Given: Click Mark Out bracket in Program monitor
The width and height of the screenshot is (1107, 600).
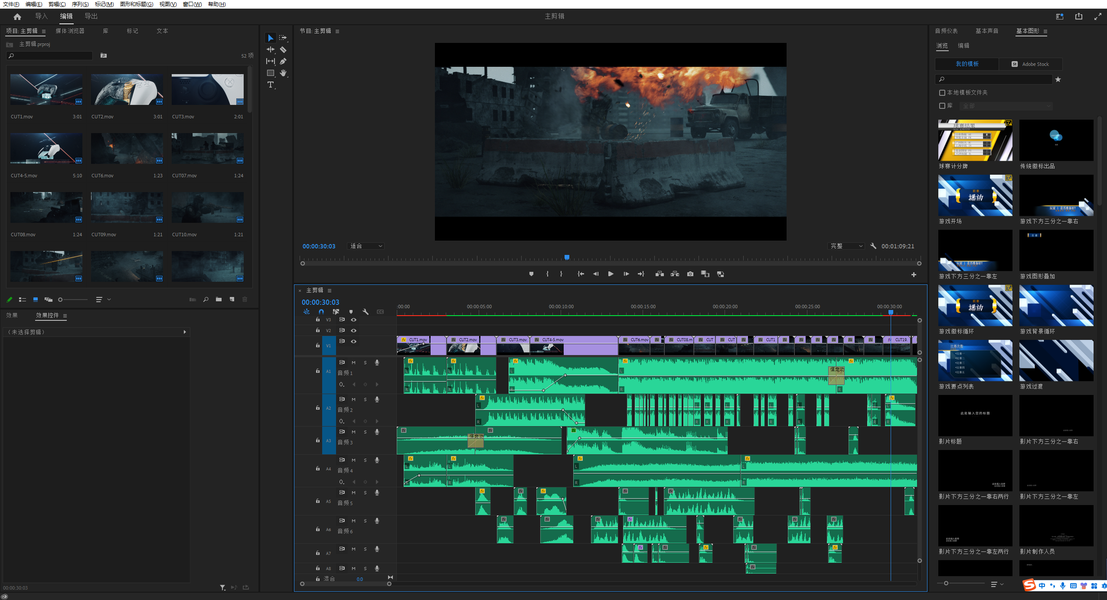Looking at the screenshot, I should pyautogui.click(x=561, y=274).
